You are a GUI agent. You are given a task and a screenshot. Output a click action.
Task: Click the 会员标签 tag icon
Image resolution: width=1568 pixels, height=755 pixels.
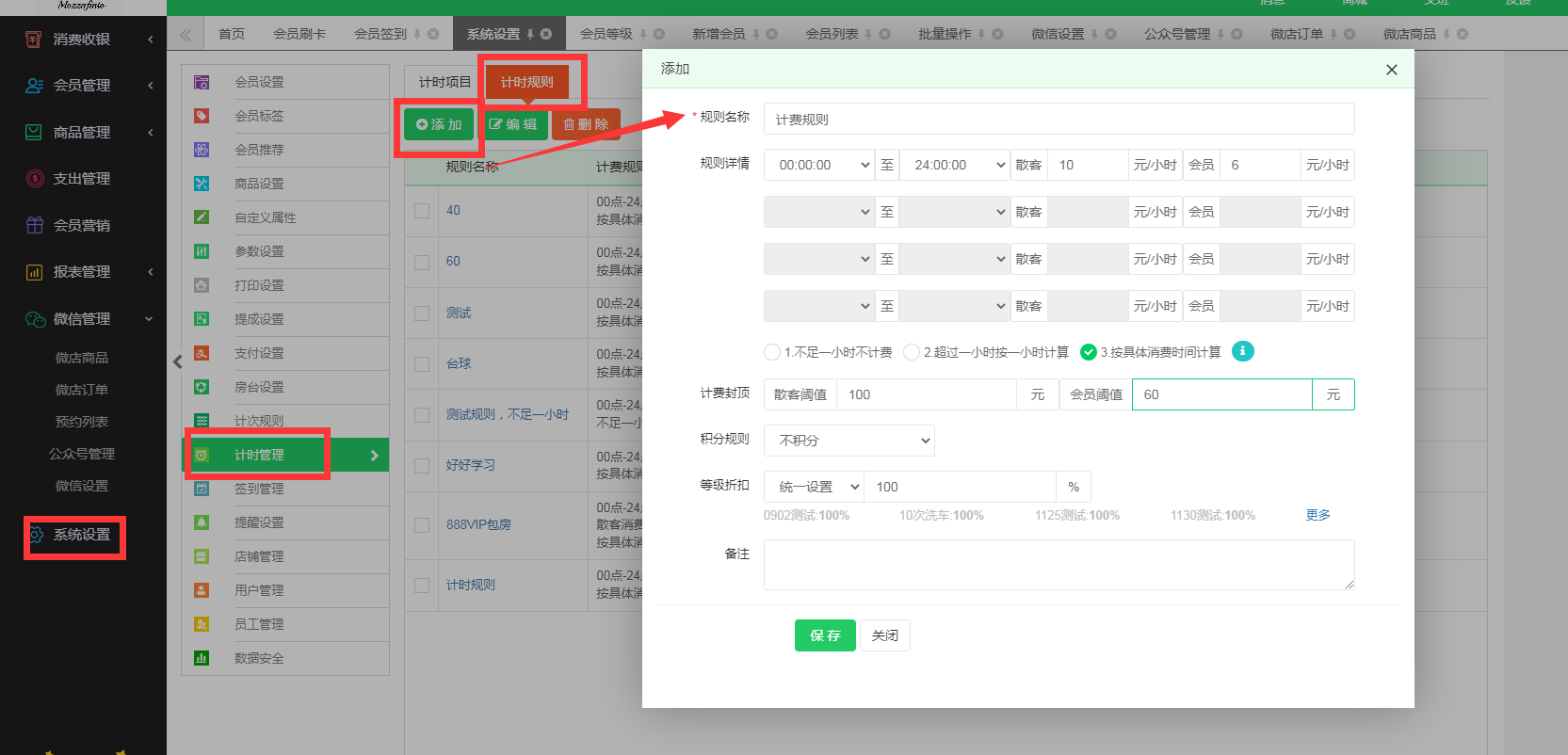pos(202,116)
